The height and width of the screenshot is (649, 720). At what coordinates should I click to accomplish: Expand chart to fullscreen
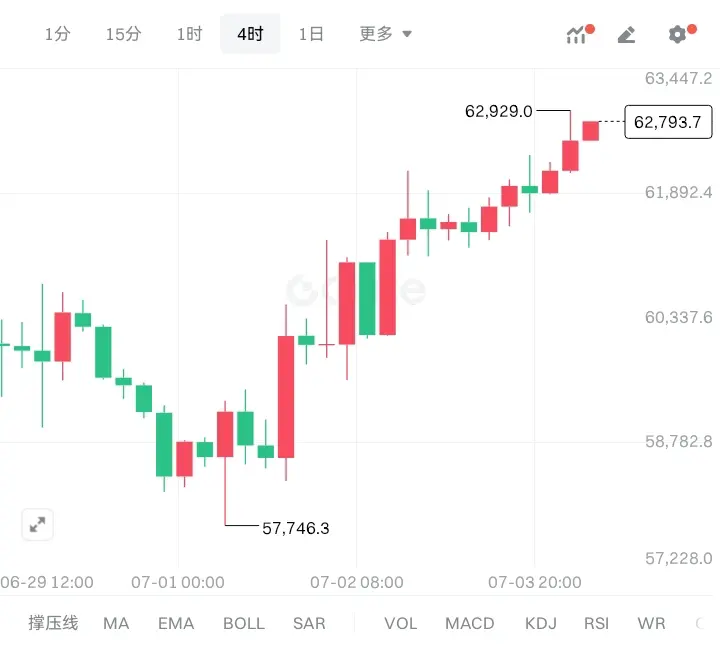pos(37,525)
